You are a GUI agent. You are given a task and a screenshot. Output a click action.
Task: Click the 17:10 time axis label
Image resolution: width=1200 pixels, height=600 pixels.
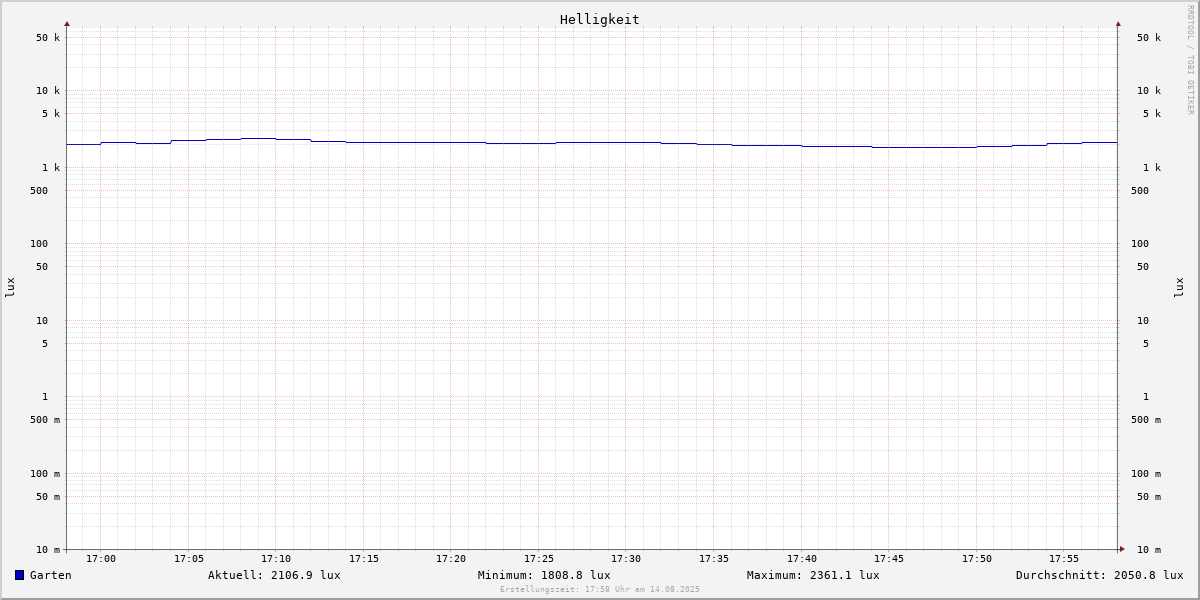276,559
